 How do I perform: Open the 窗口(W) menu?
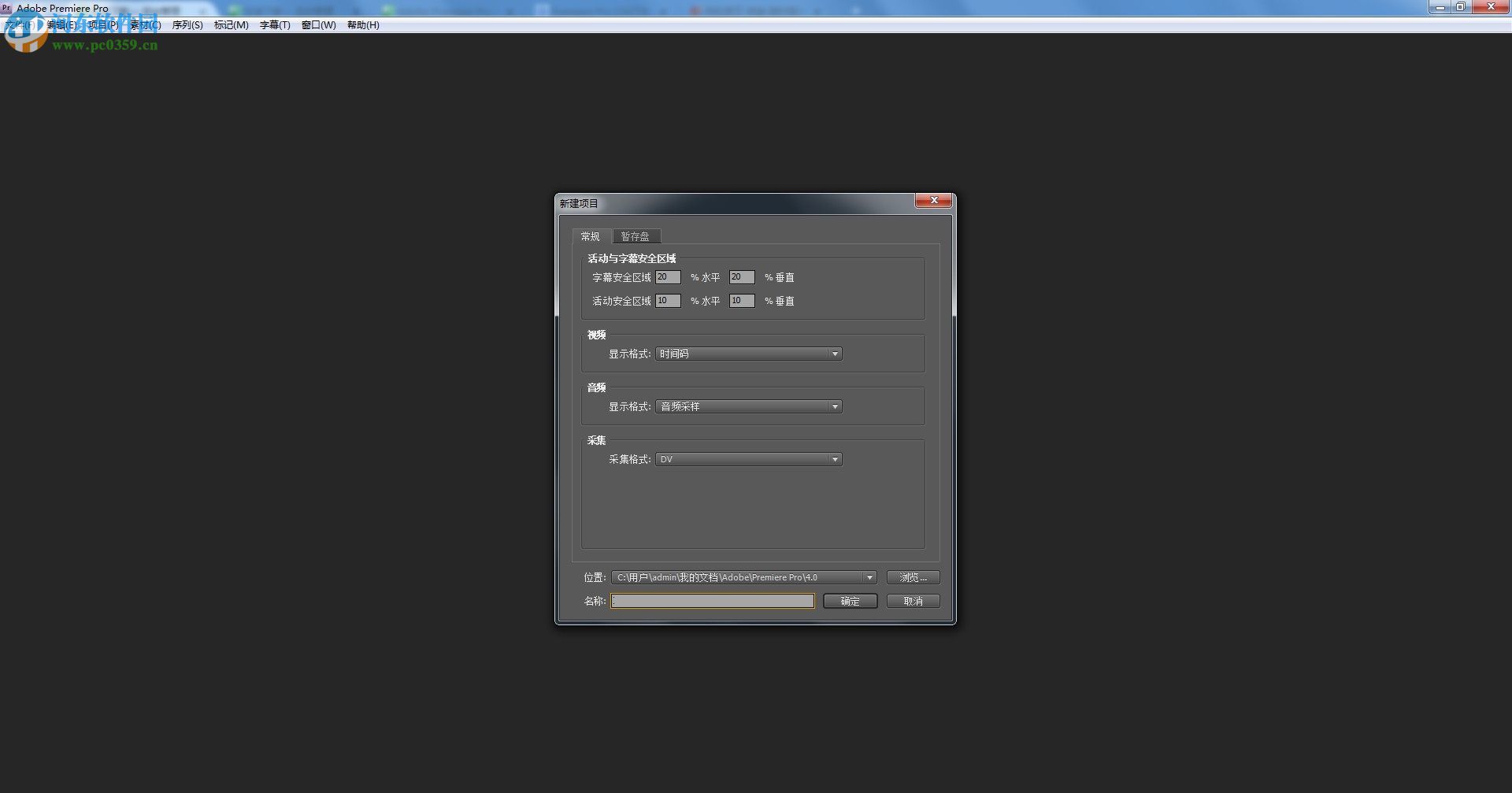[x=318, y=24]
